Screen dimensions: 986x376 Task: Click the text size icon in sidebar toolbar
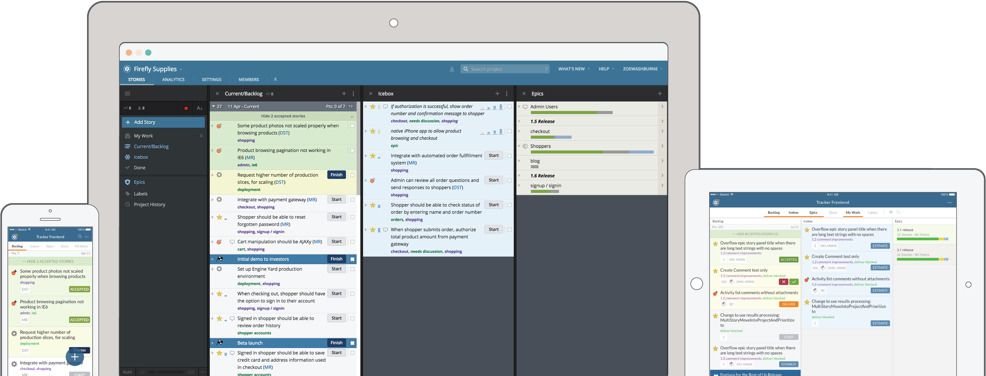(x=199, y=108)
